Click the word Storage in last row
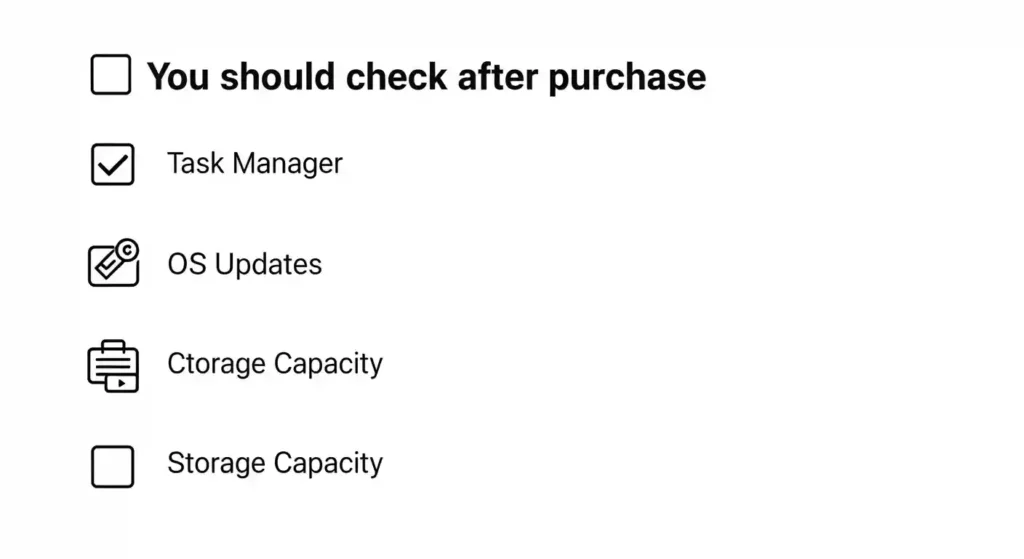This screenshot has width=1024, height=559. [216, 464]
